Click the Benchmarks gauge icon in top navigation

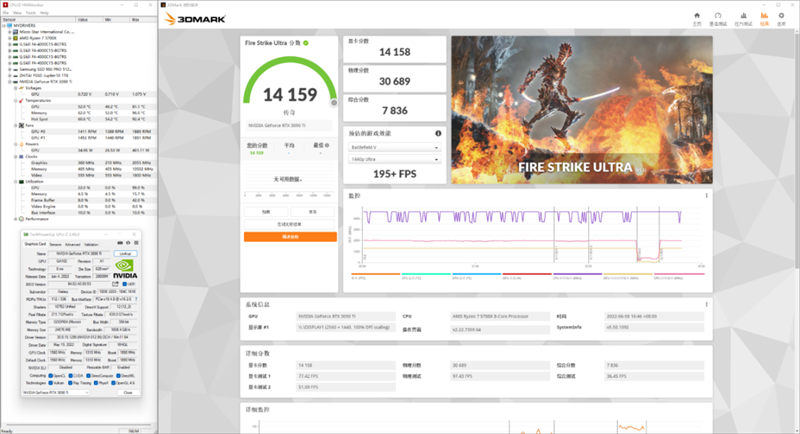[718, 17]
